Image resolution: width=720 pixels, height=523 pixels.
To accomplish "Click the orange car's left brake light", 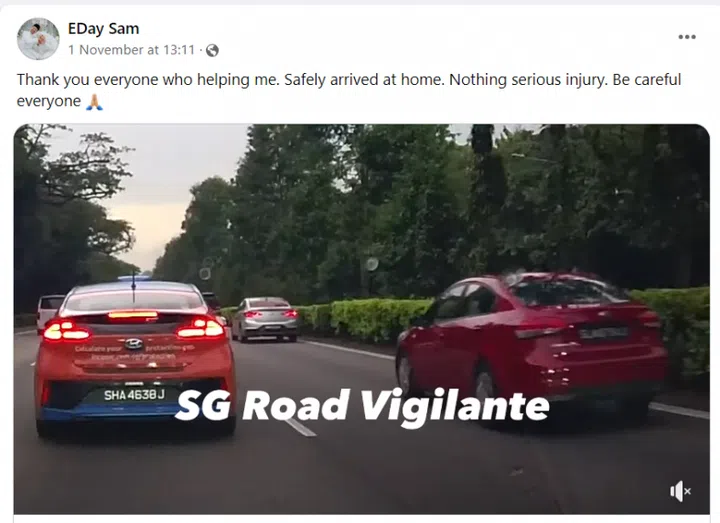I will [66, 331].
